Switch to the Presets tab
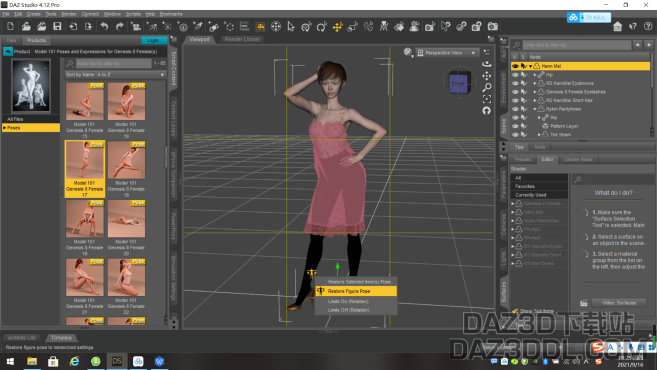657x370 pixels. (x=522, y=159)
